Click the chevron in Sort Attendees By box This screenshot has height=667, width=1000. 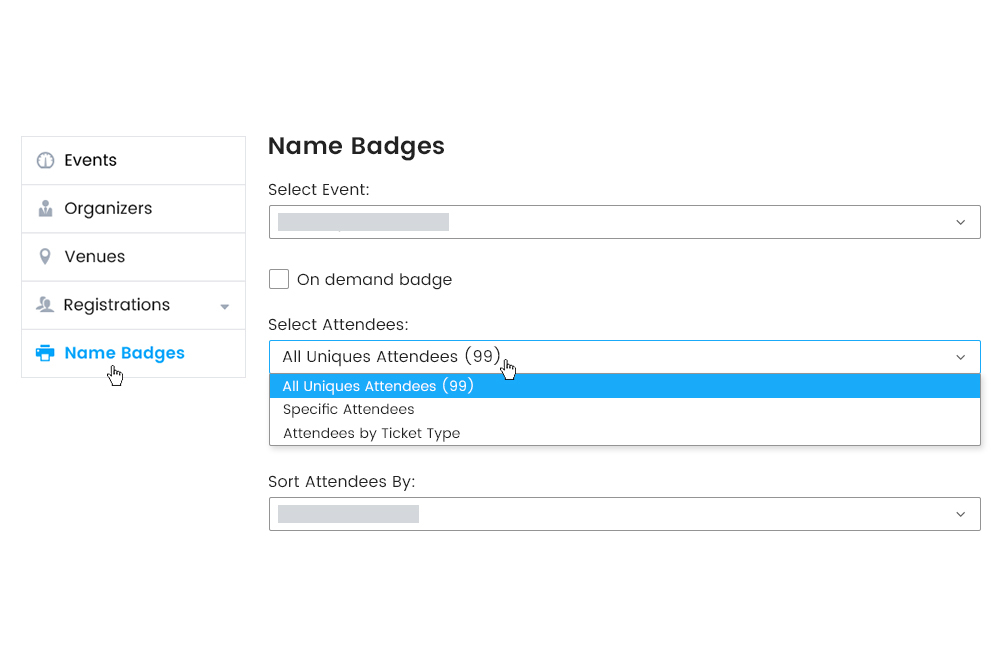pyautogui.click(x=960, y=514)
